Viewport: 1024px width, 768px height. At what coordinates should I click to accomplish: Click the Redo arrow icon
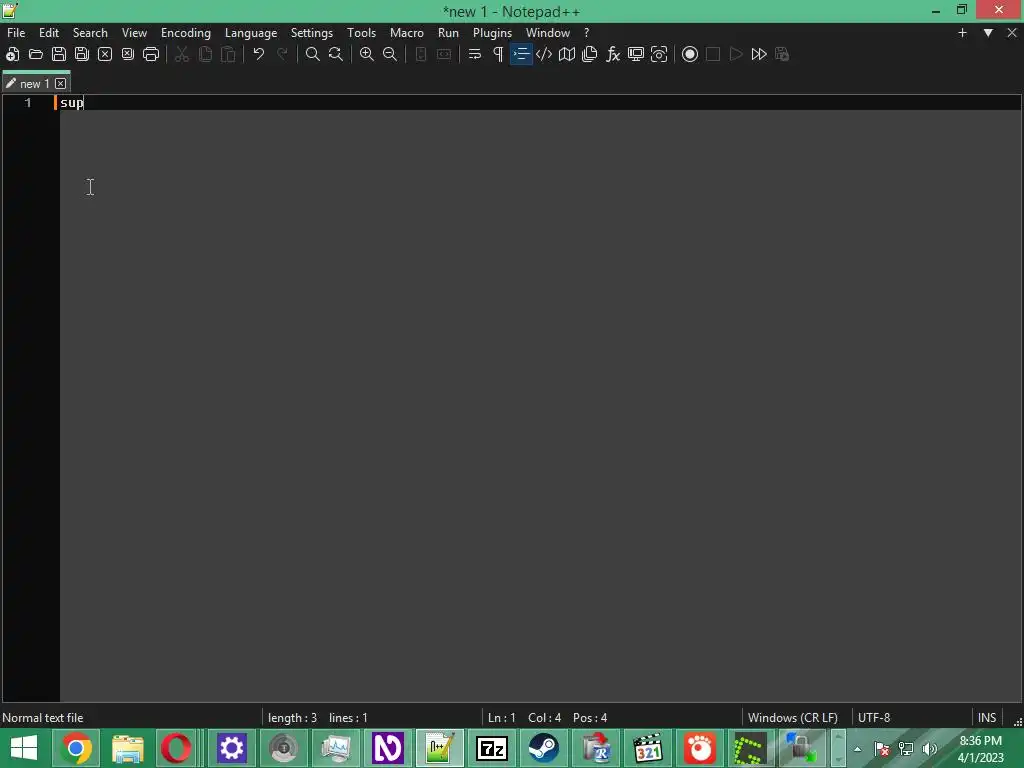pyautogui.click(x=282, y=54)
